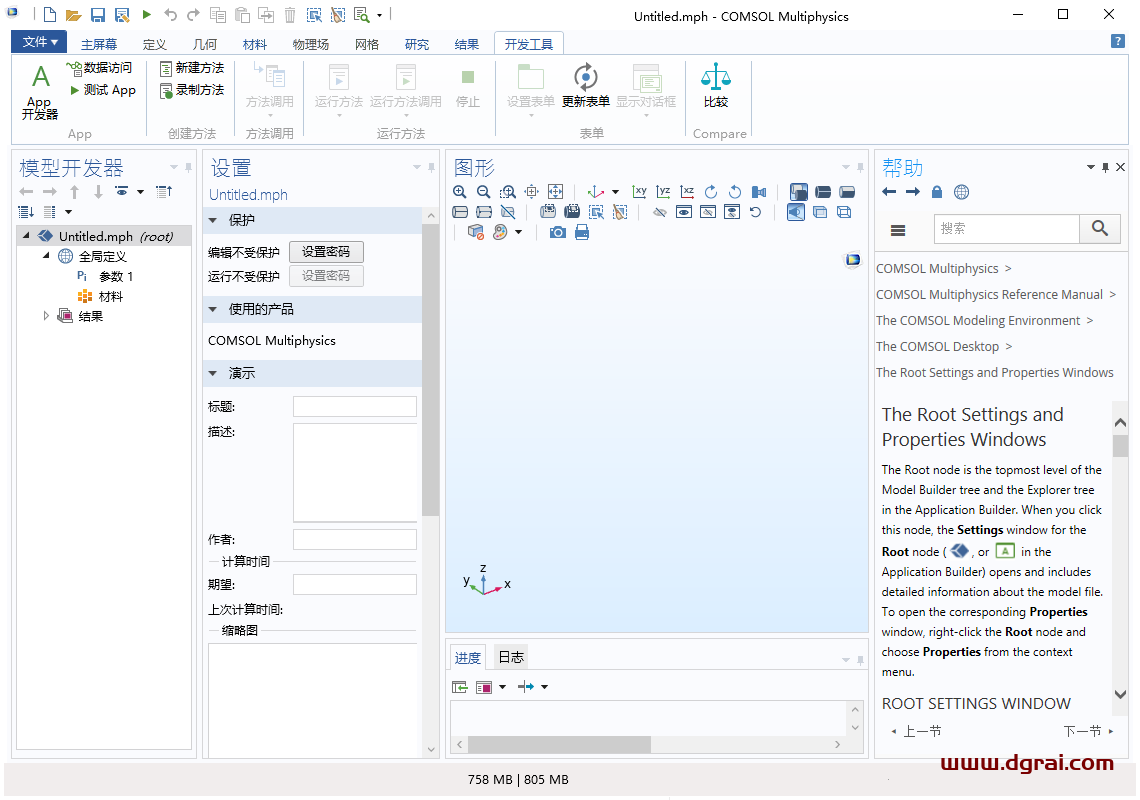This screenshot has height=800, width=1140.
Task: Click the rotate clockwise view icon
Action: point(711,192)
